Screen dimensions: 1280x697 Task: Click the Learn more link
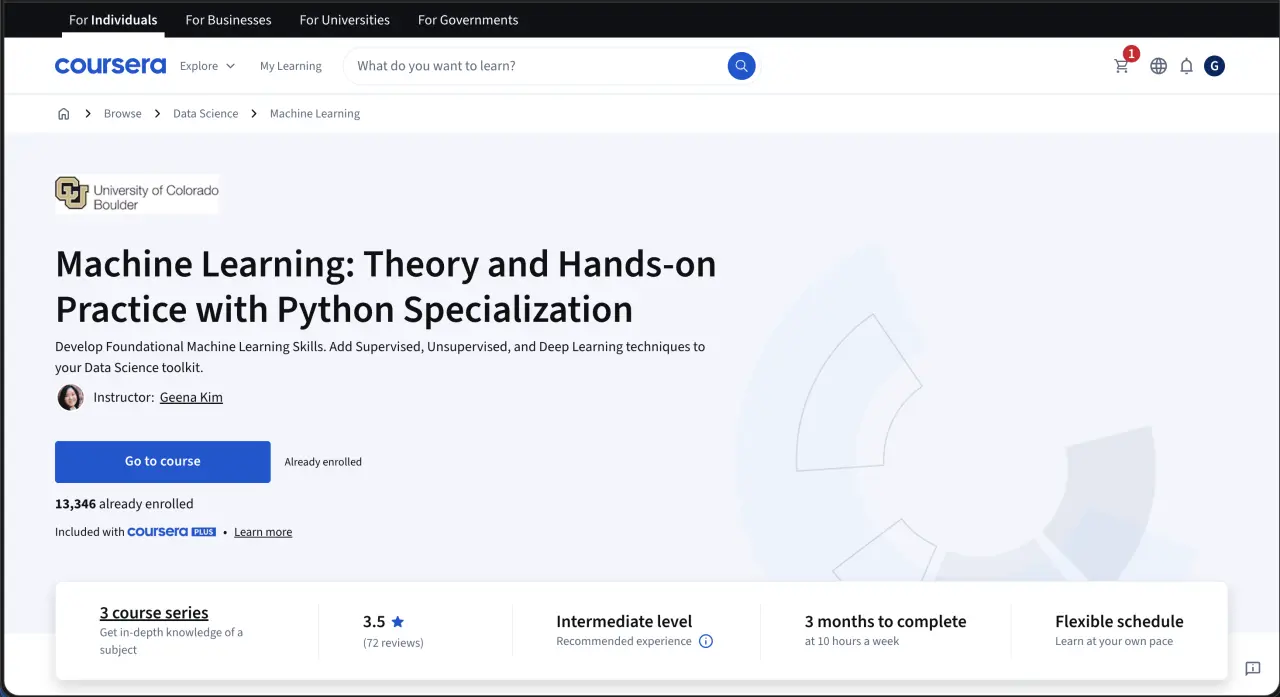click(263, 532)
